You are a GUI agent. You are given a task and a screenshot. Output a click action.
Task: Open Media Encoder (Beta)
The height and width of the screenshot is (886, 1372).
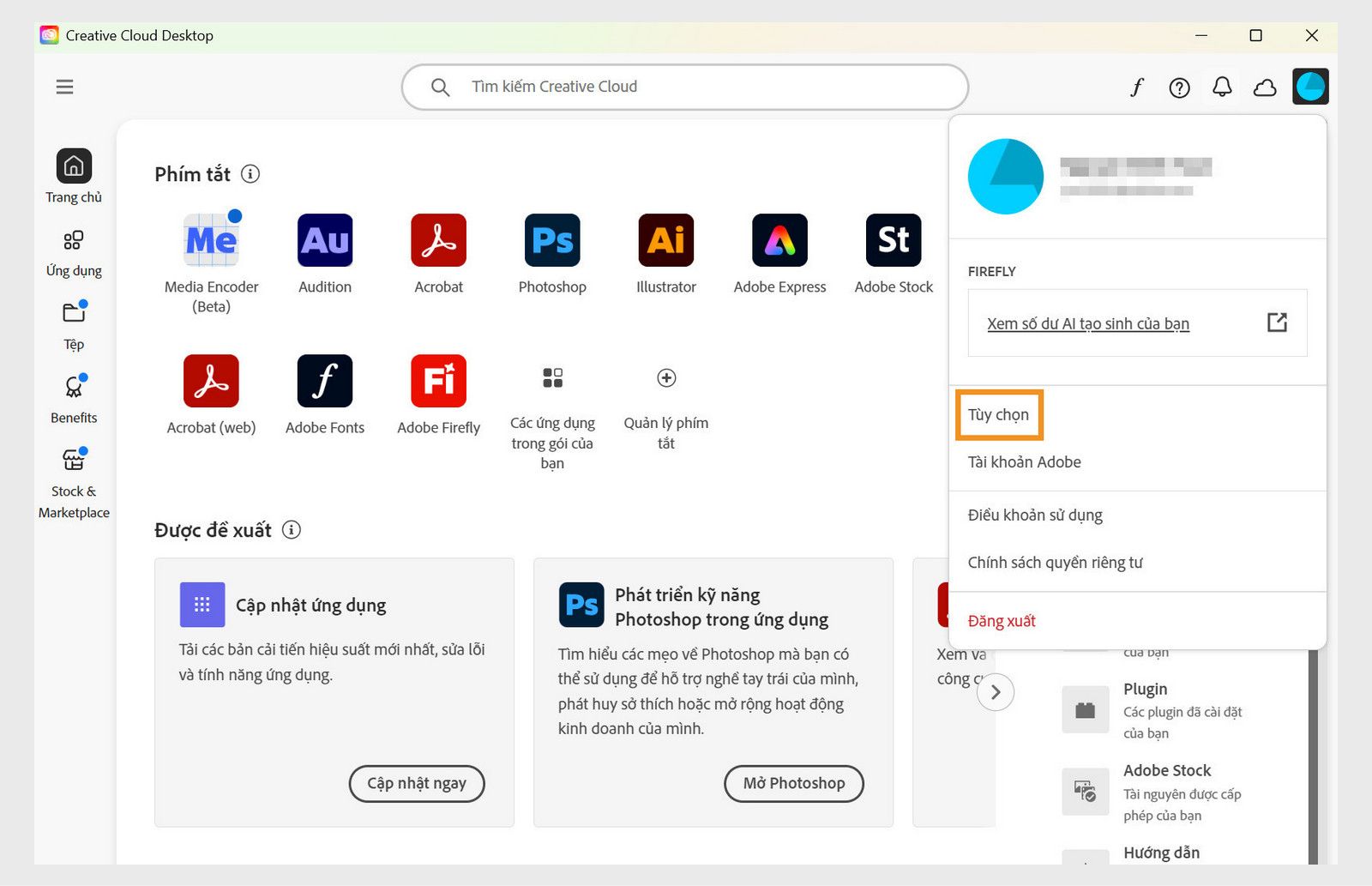click(210, 240)
